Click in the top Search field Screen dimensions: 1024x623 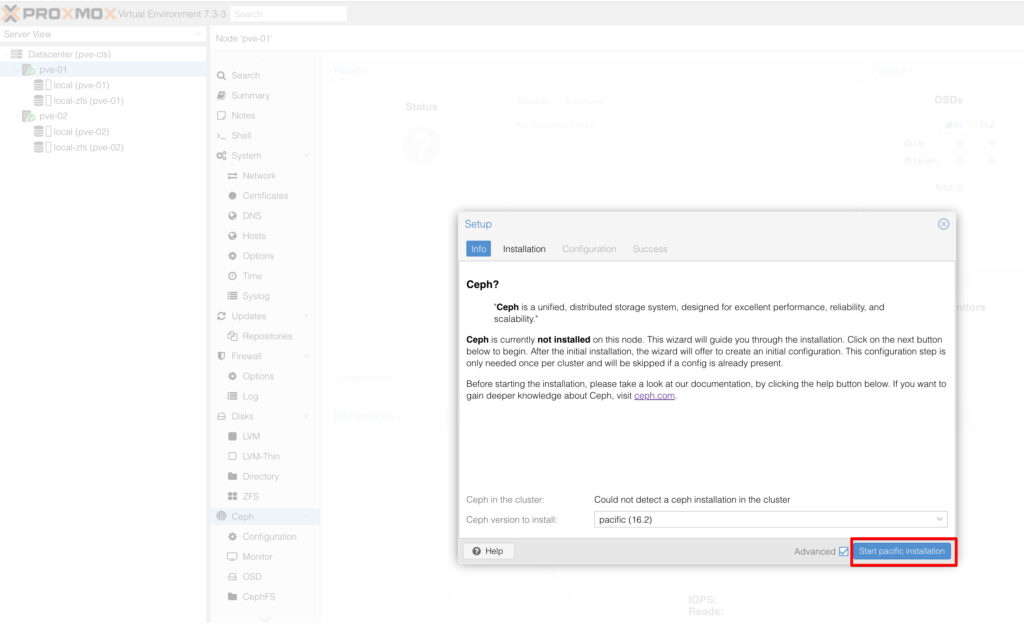coord(288,14)
